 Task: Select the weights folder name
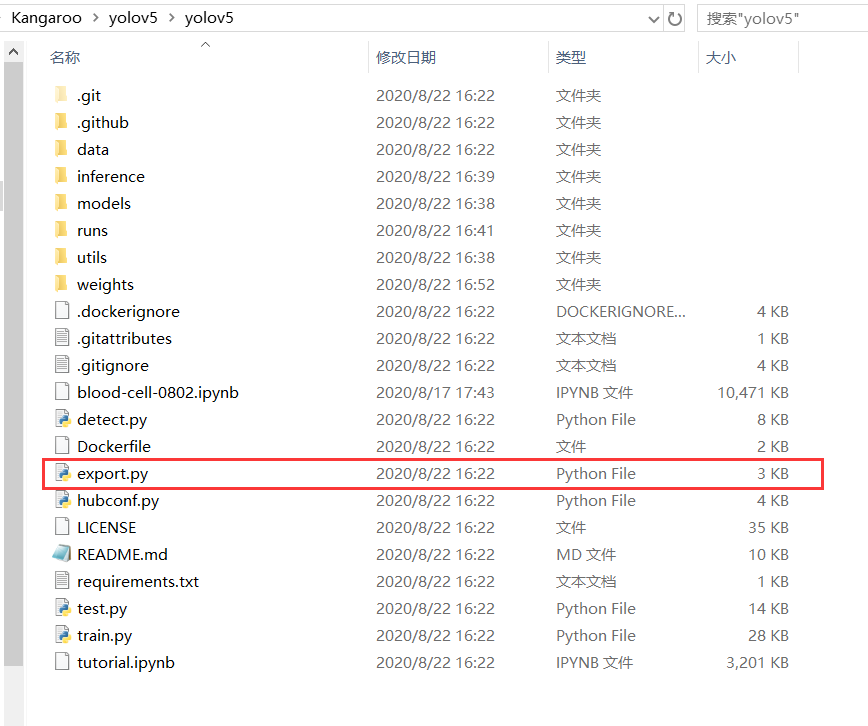click(x=106, y=285)
